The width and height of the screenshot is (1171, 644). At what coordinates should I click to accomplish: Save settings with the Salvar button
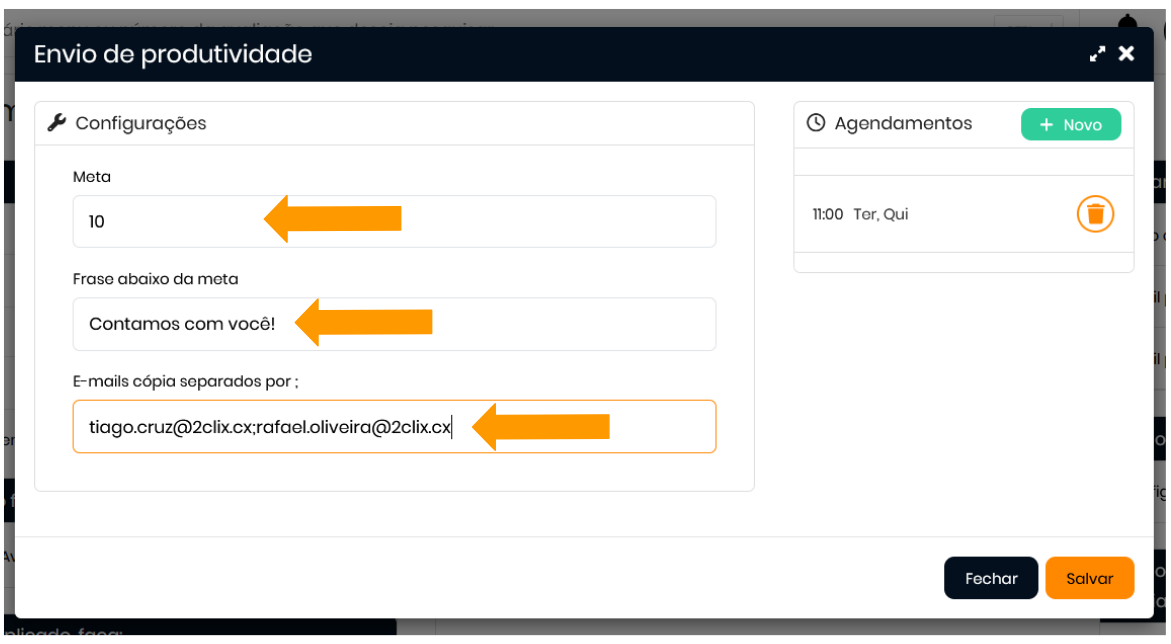click(1089, 578)
